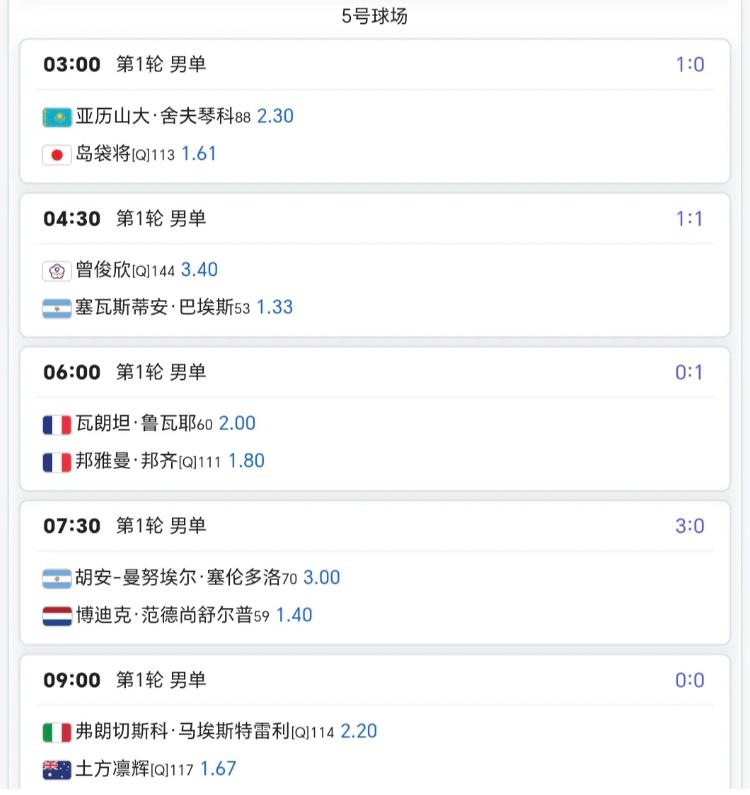Click Argentina flag beside 塞瓦斯蒂安·巴埃斯
This screenshot has height=795, width=750.
(x=57, y=309)
